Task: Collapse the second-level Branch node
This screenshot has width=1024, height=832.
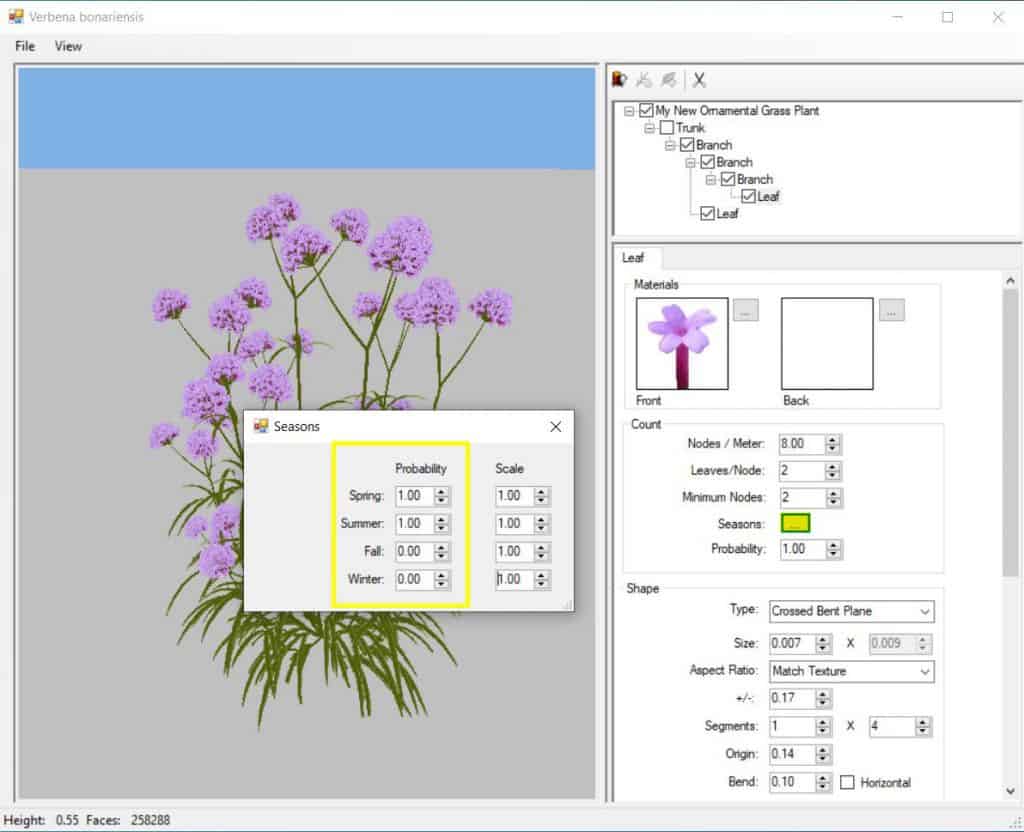Action: [x=690, y=163]
